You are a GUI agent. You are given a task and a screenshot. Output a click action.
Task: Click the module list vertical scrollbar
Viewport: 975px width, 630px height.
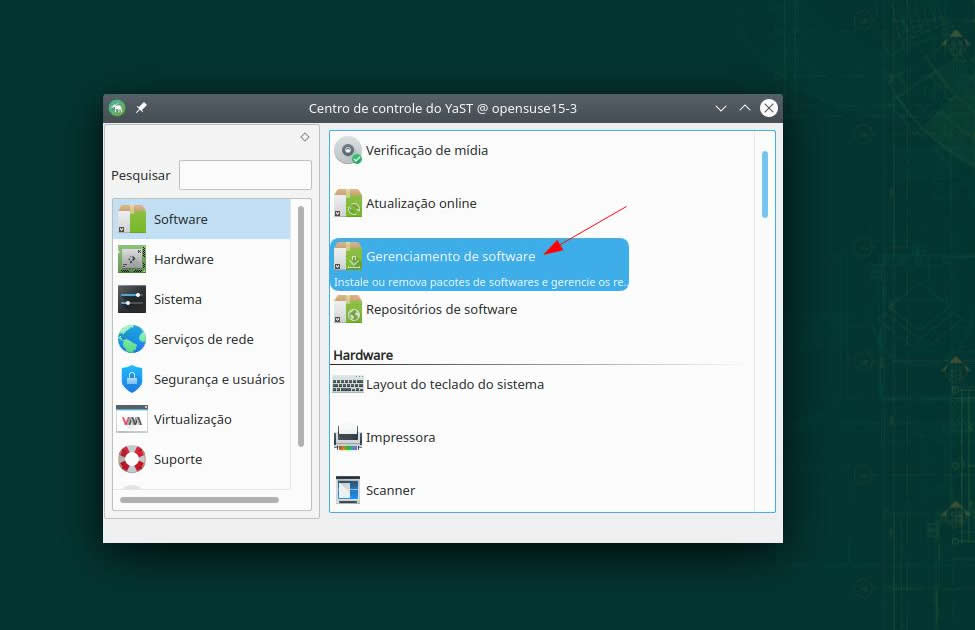765,184
